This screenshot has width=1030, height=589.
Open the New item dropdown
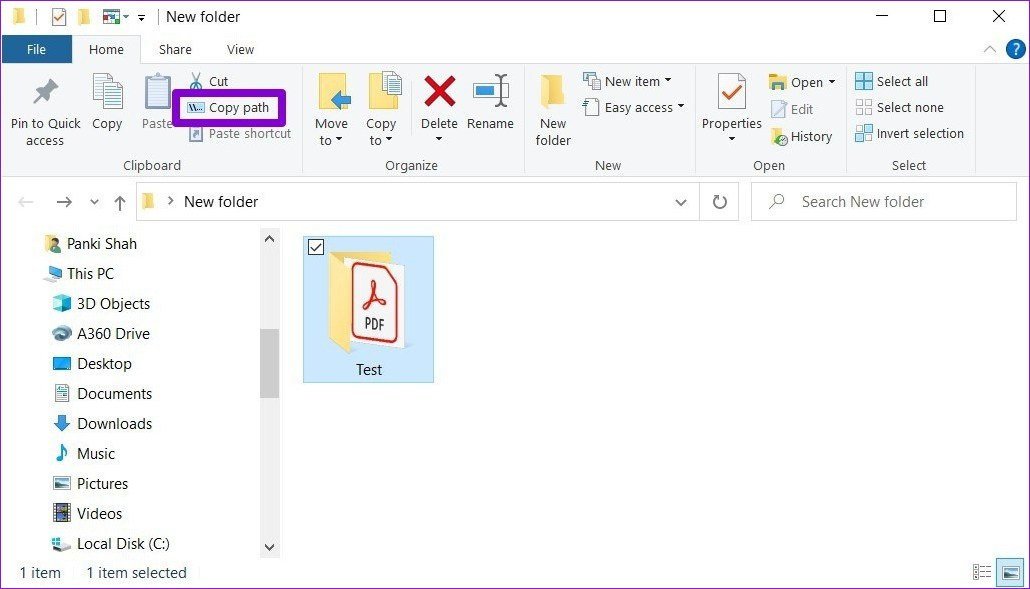[627, 81]
